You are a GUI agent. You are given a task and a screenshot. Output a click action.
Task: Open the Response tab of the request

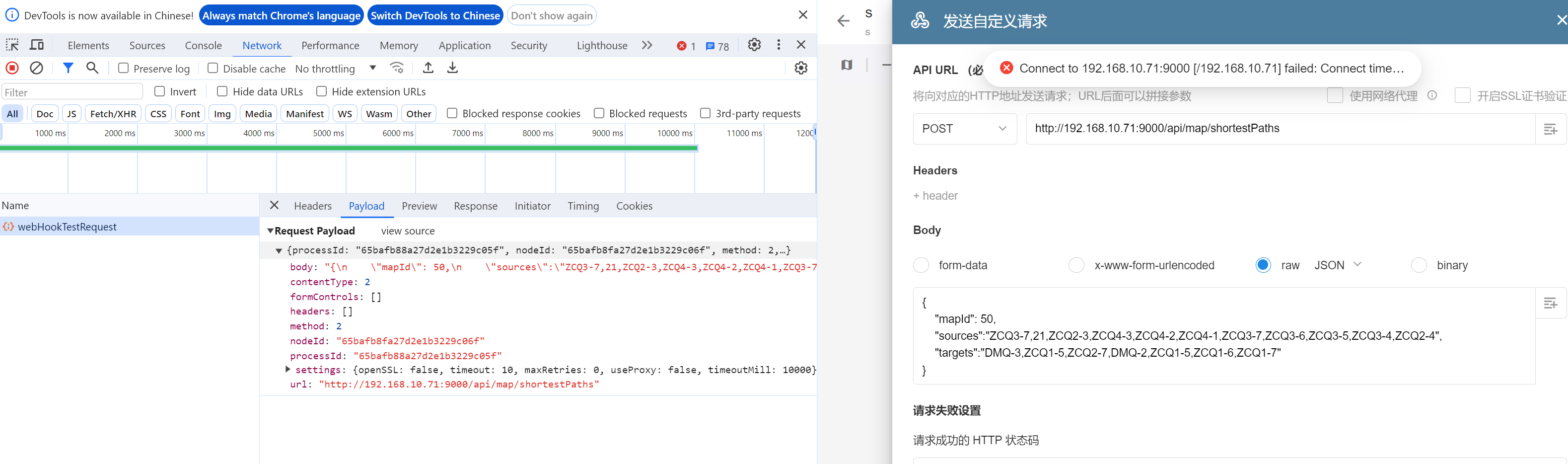[x=475, y=207]
